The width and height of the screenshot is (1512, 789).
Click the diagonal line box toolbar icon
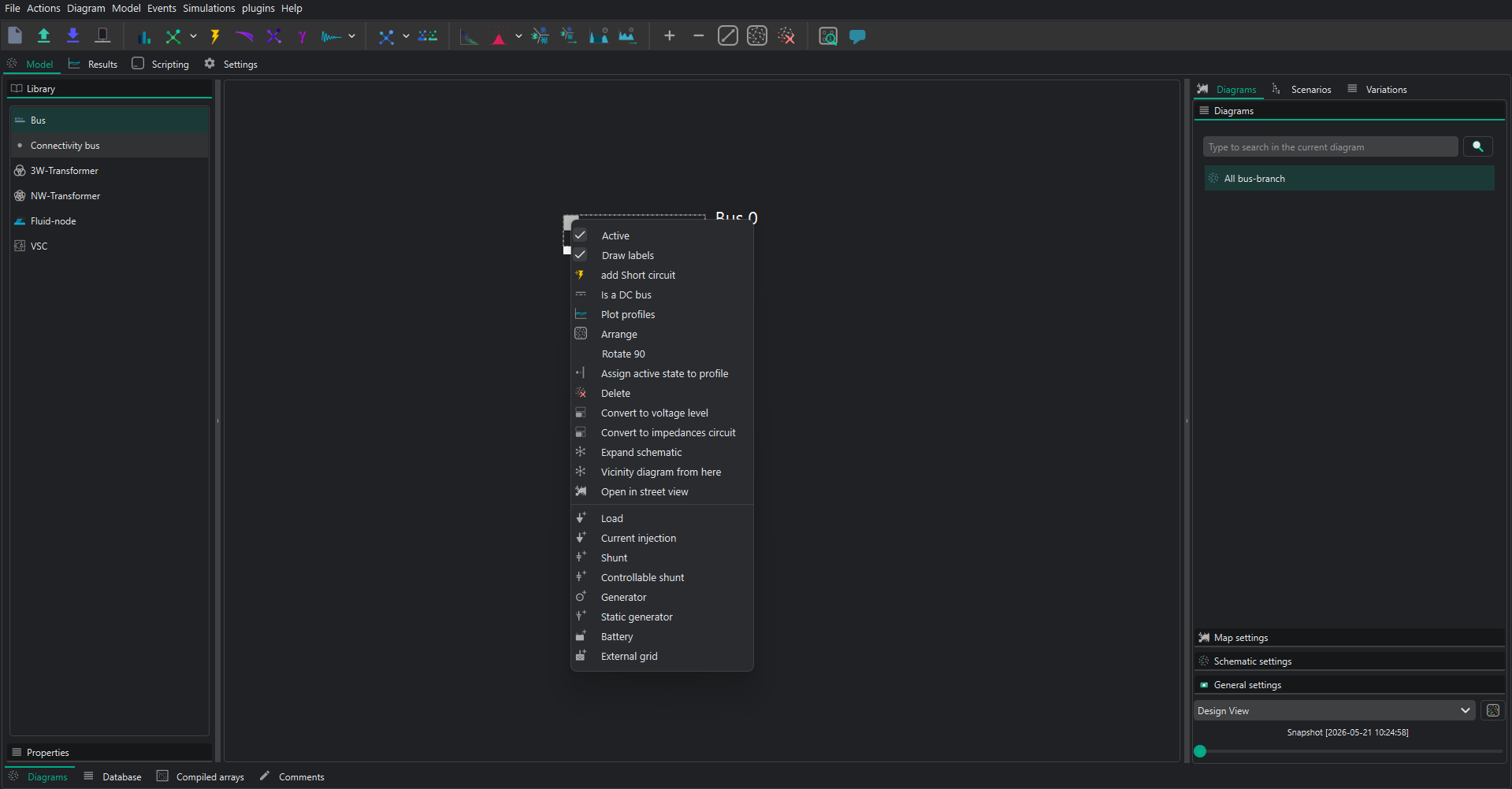pos(728,35)
